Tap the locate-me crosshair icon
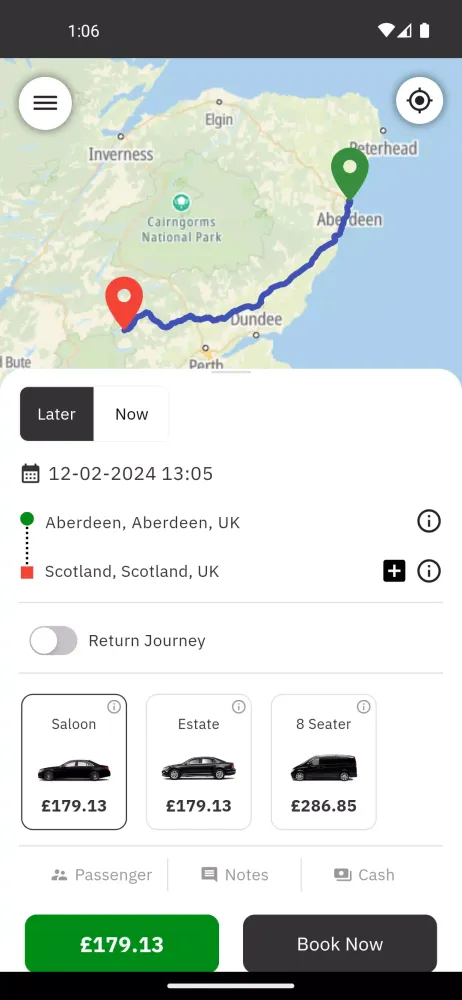Screen dimensions: 462x1000 (419, 101)
